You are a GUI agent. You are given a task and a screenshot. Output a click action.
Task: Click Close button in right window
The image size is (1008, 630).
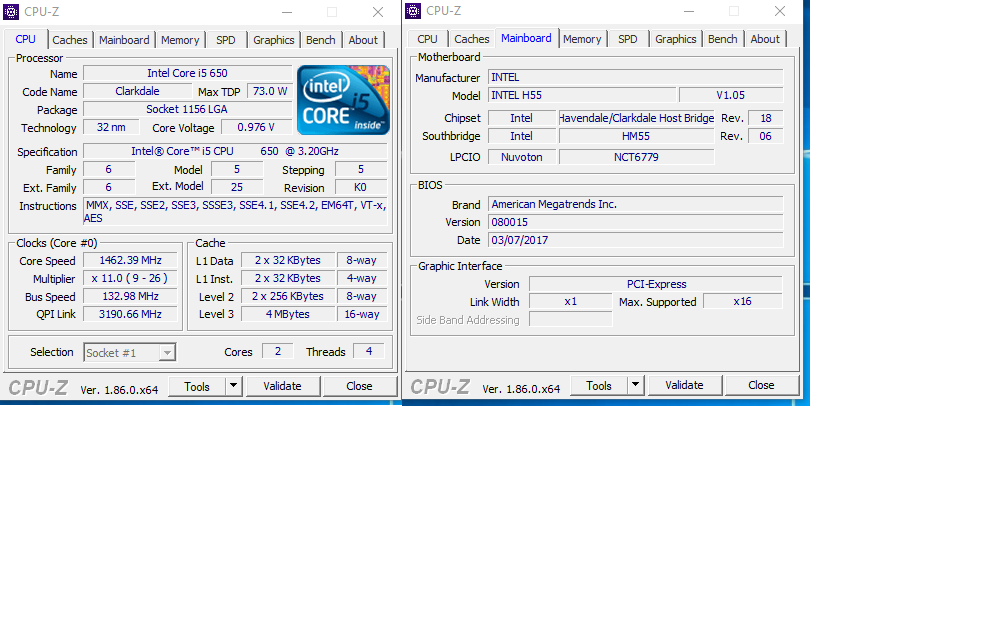pyautogui.click(x=761, y=385)
